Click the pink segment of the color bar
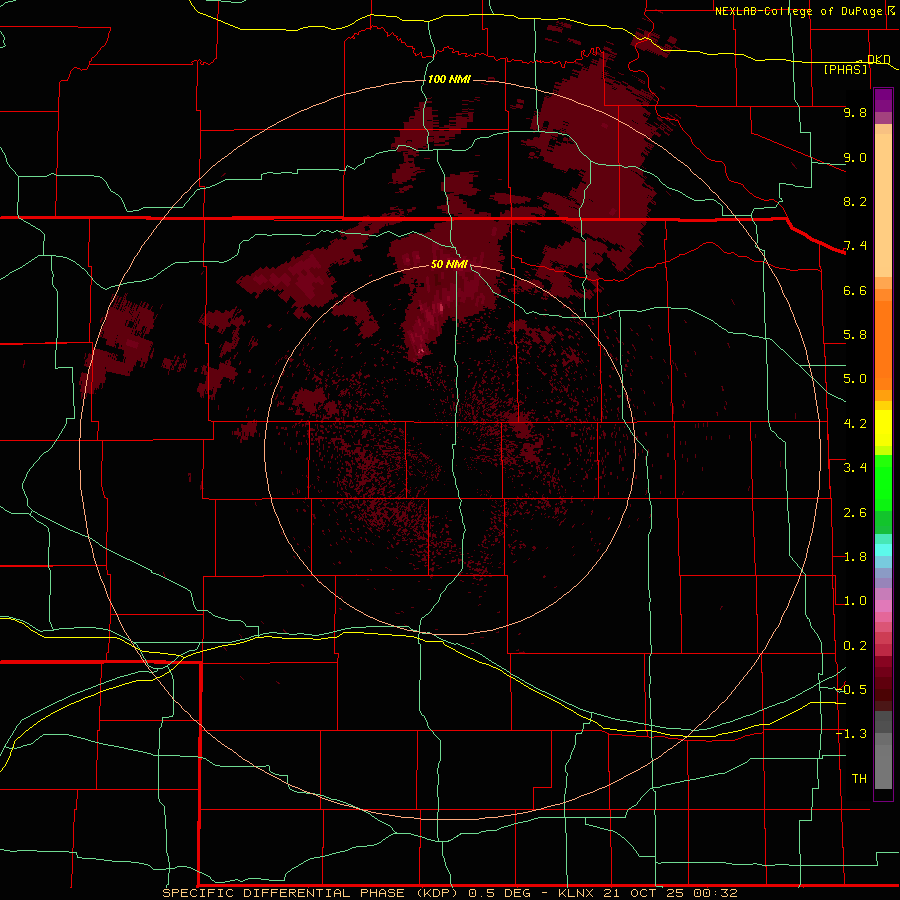The image size is (900, 900). point(883,606)
